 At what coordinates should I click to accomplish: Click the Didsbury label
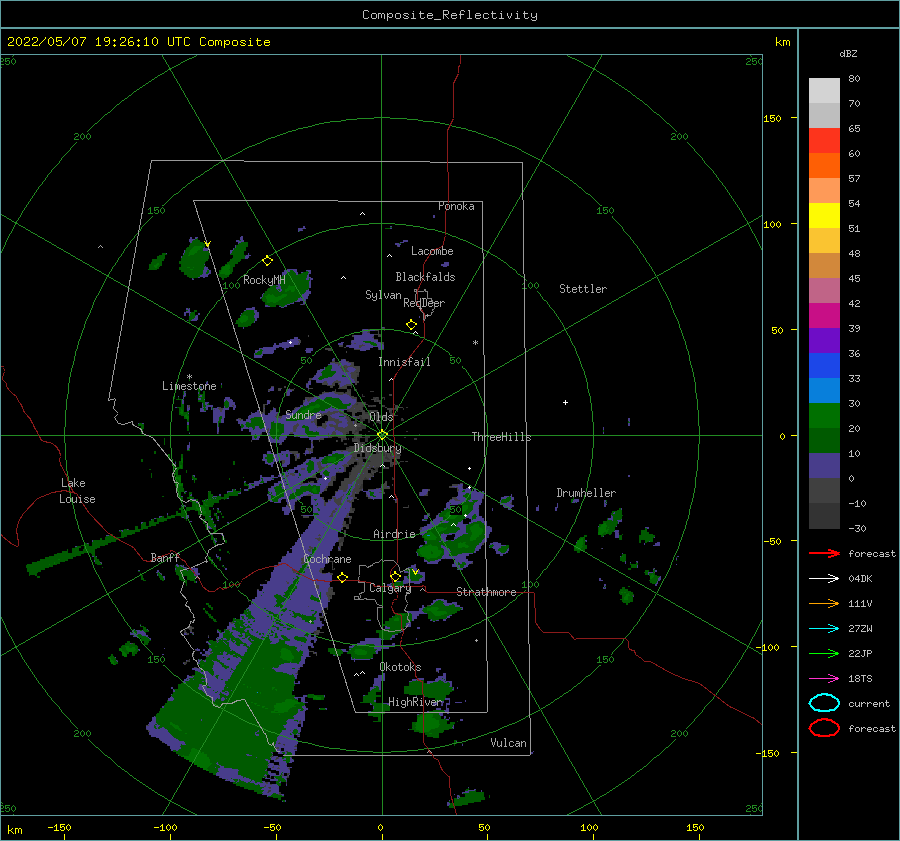point(377,448)
